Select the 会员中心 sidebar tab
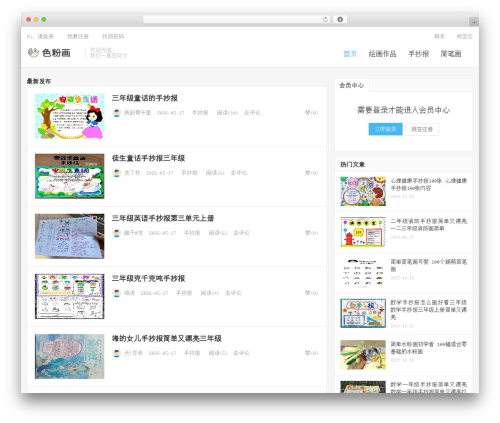This screenshot has height=423, width=500. (352, 85)
